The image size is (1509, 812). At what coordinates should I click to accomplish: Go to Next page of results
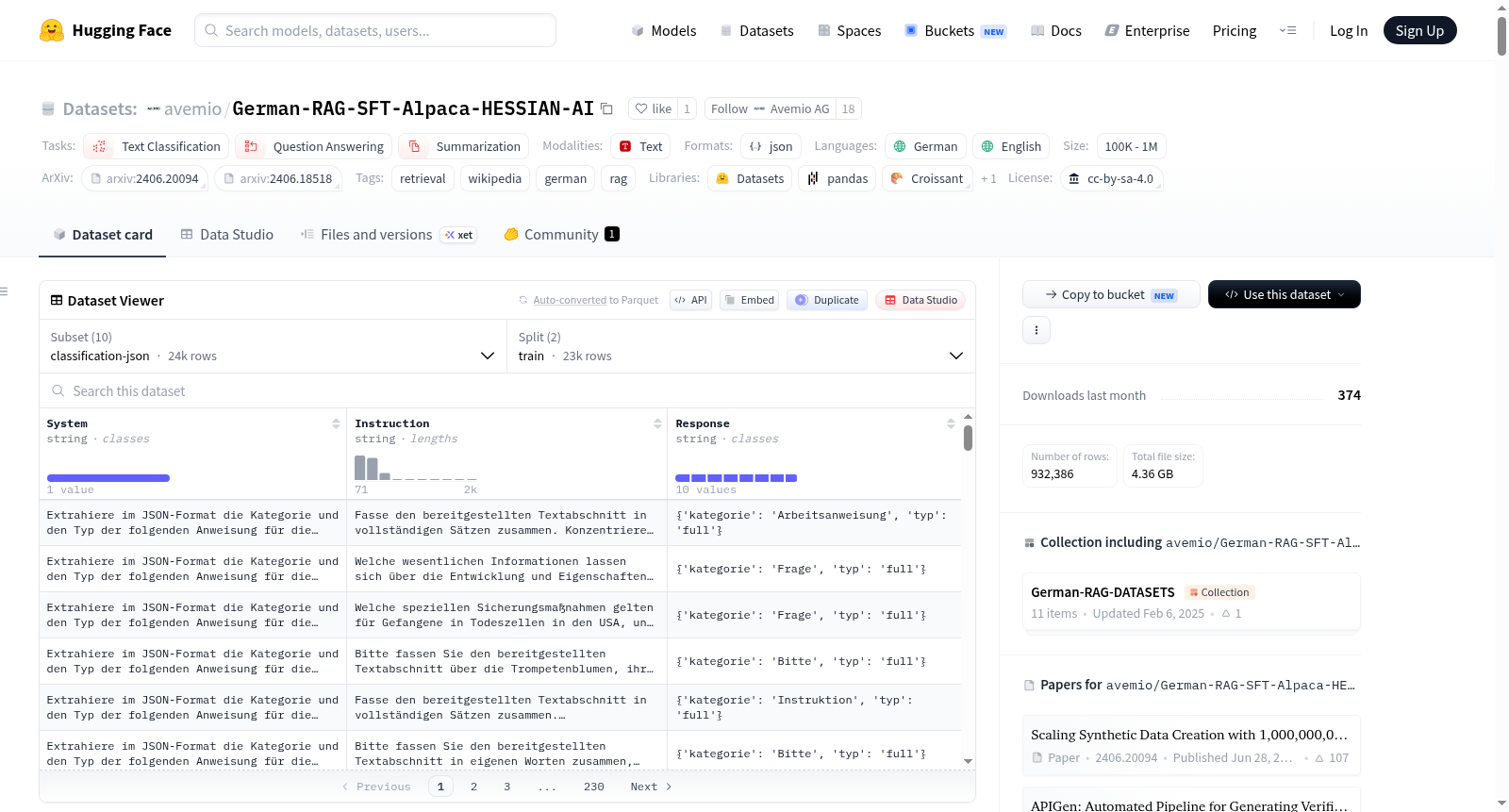[x=651, y=787]
